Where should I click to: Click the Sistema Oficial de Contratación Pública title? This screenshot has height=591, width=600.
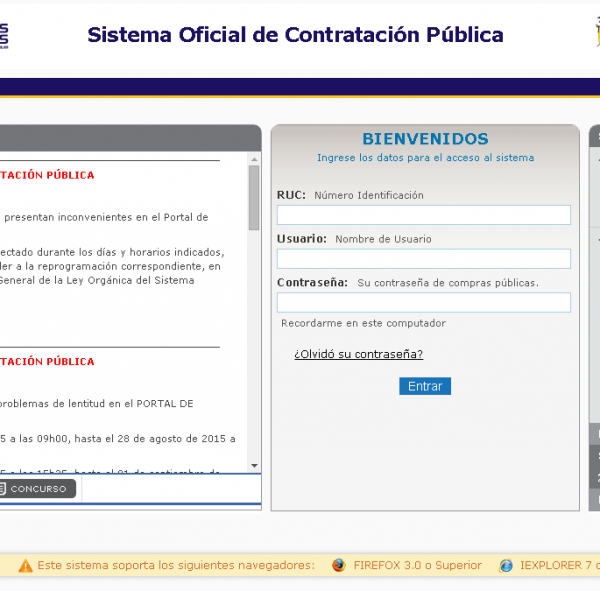[x=295, y=36]
